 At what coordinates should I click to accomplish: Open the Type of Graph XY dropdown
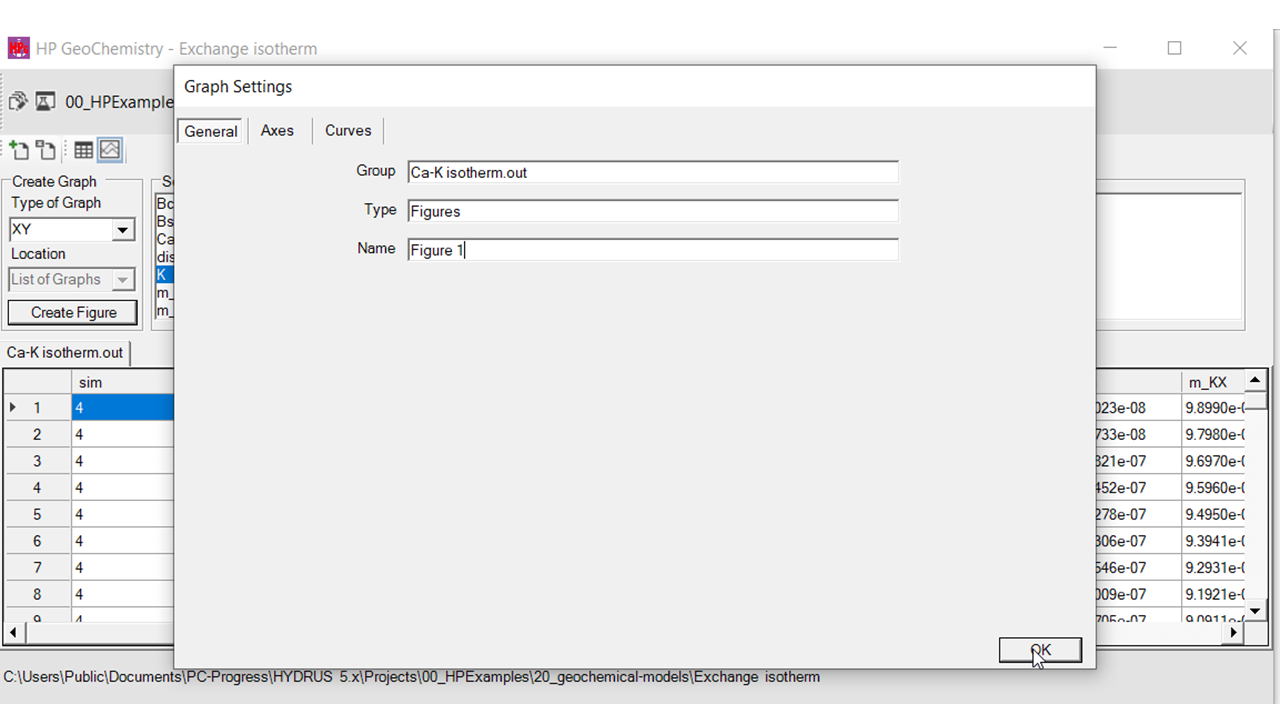[x=123, y=230]
